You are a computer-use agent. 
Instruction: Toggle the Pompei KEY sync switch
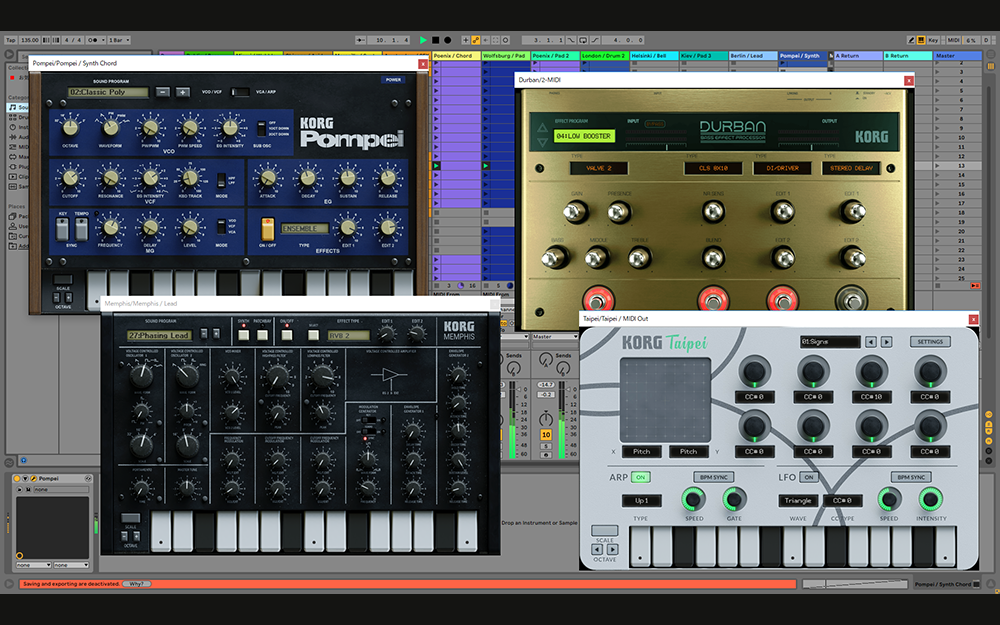pos(62,229)
